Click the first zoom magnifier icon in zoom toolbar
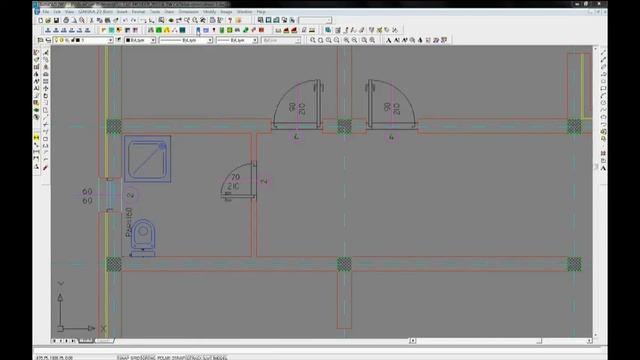640x360 pixels. [x=313, y=40]
